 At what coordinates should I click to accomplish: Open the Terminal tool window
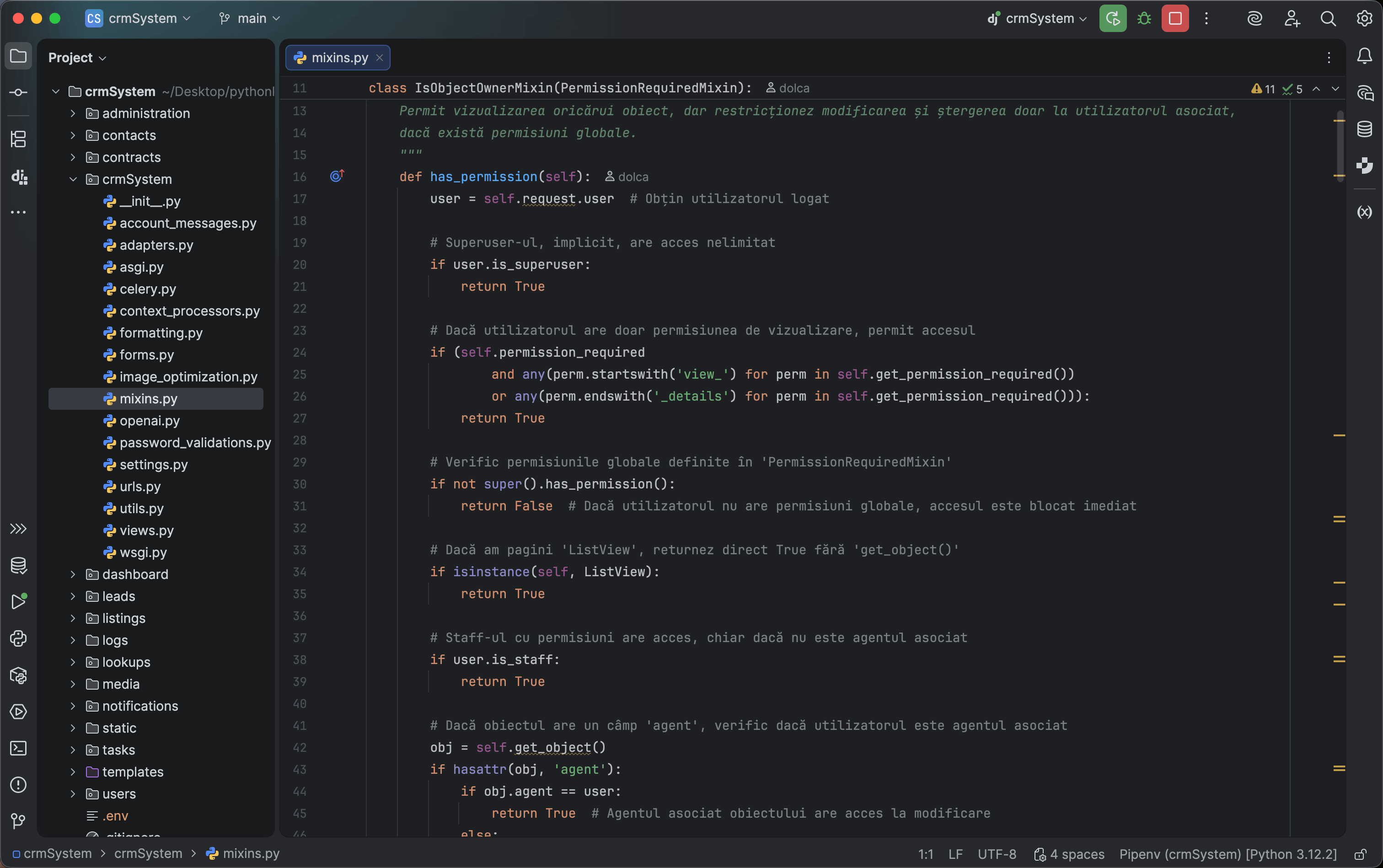(18, 749)
